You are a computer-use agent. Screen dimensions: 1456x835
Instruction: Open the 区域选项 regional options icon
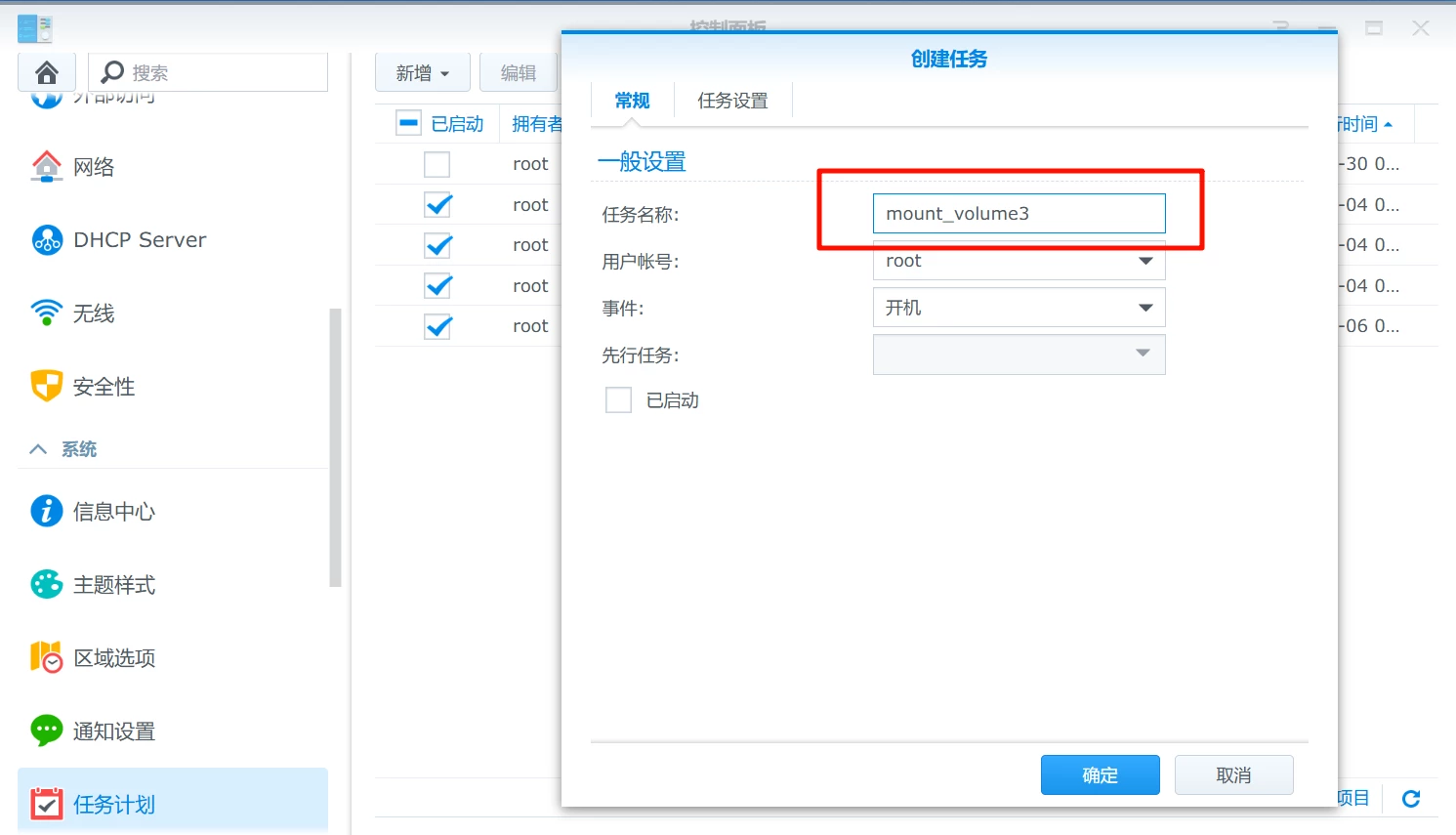[46, 657]
